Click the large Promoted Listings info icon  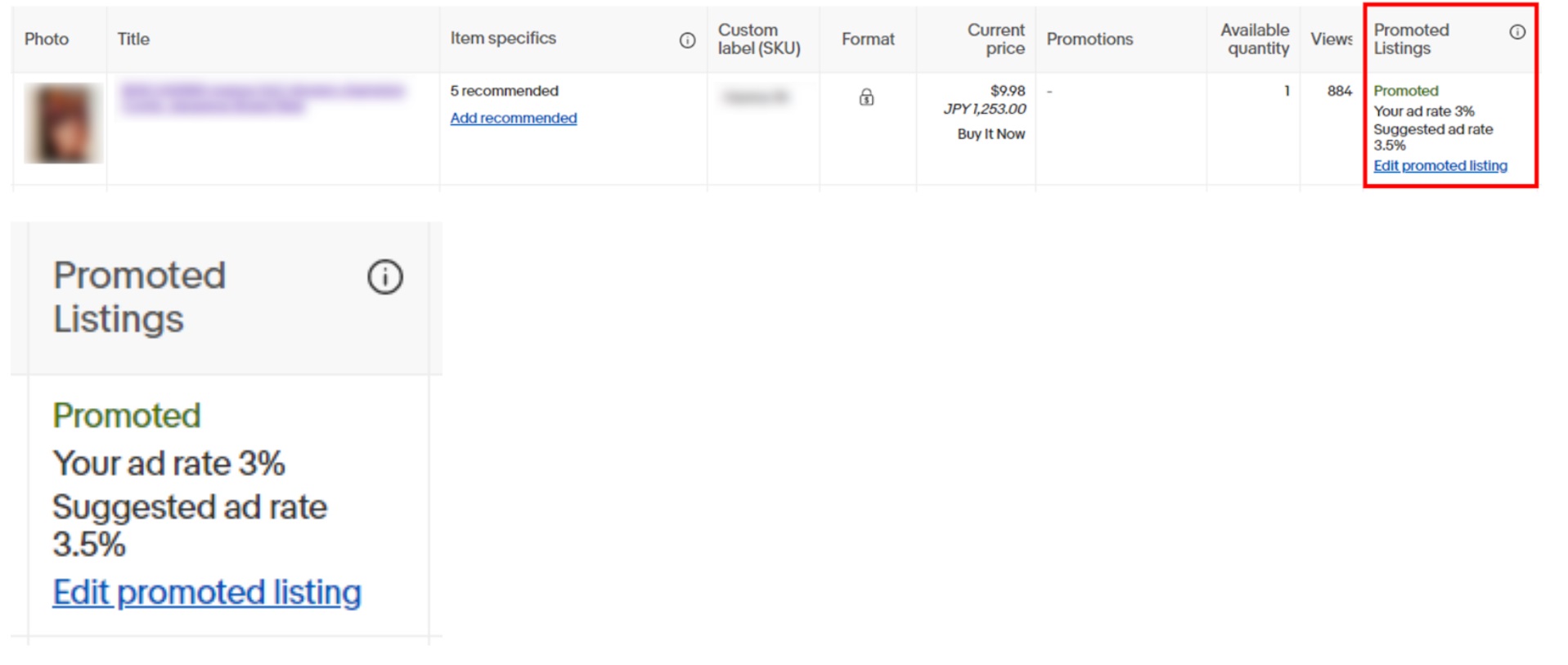click(x=385, y=276)
